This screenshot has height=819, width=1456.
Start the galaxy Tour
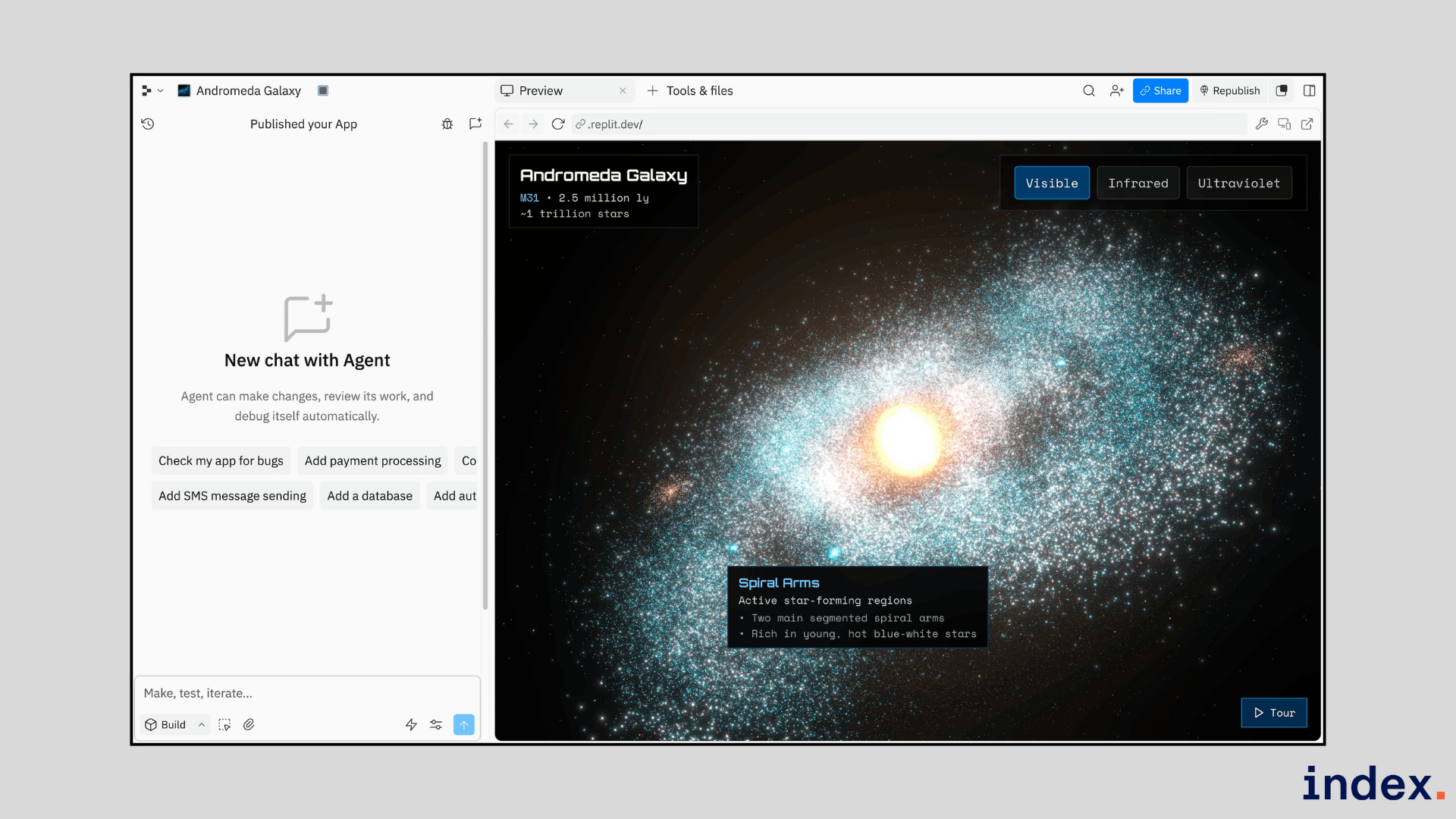click(x=1274, y=712)
